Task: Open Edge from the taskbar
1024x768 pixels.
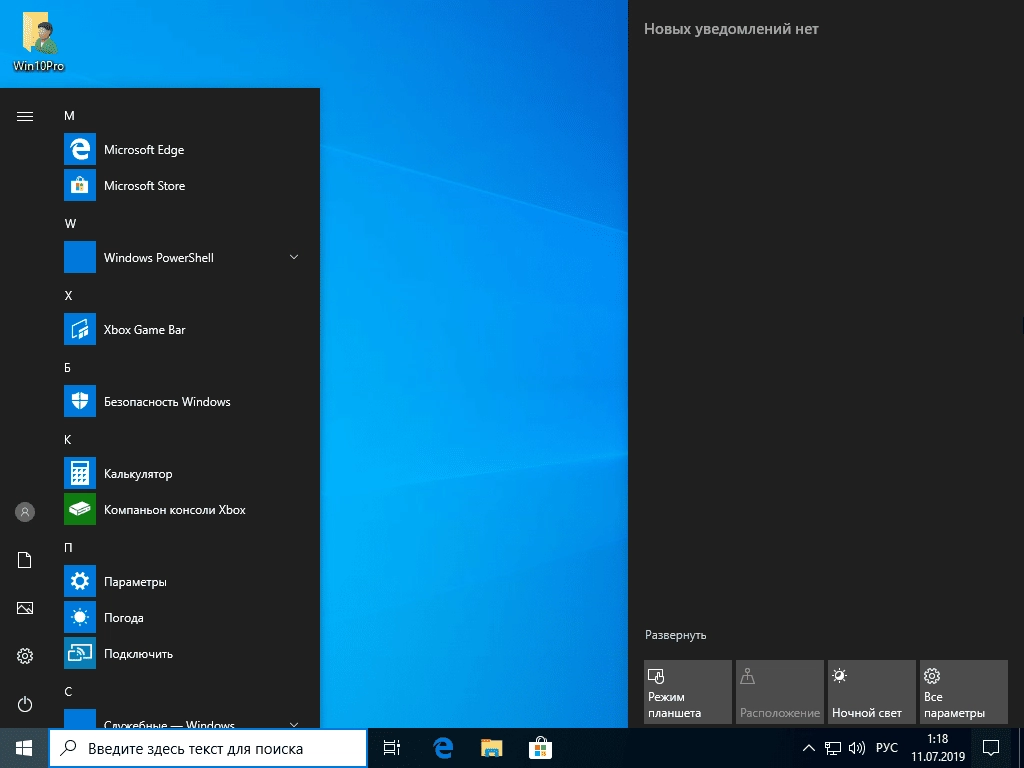Action: [x=443, y=748]
